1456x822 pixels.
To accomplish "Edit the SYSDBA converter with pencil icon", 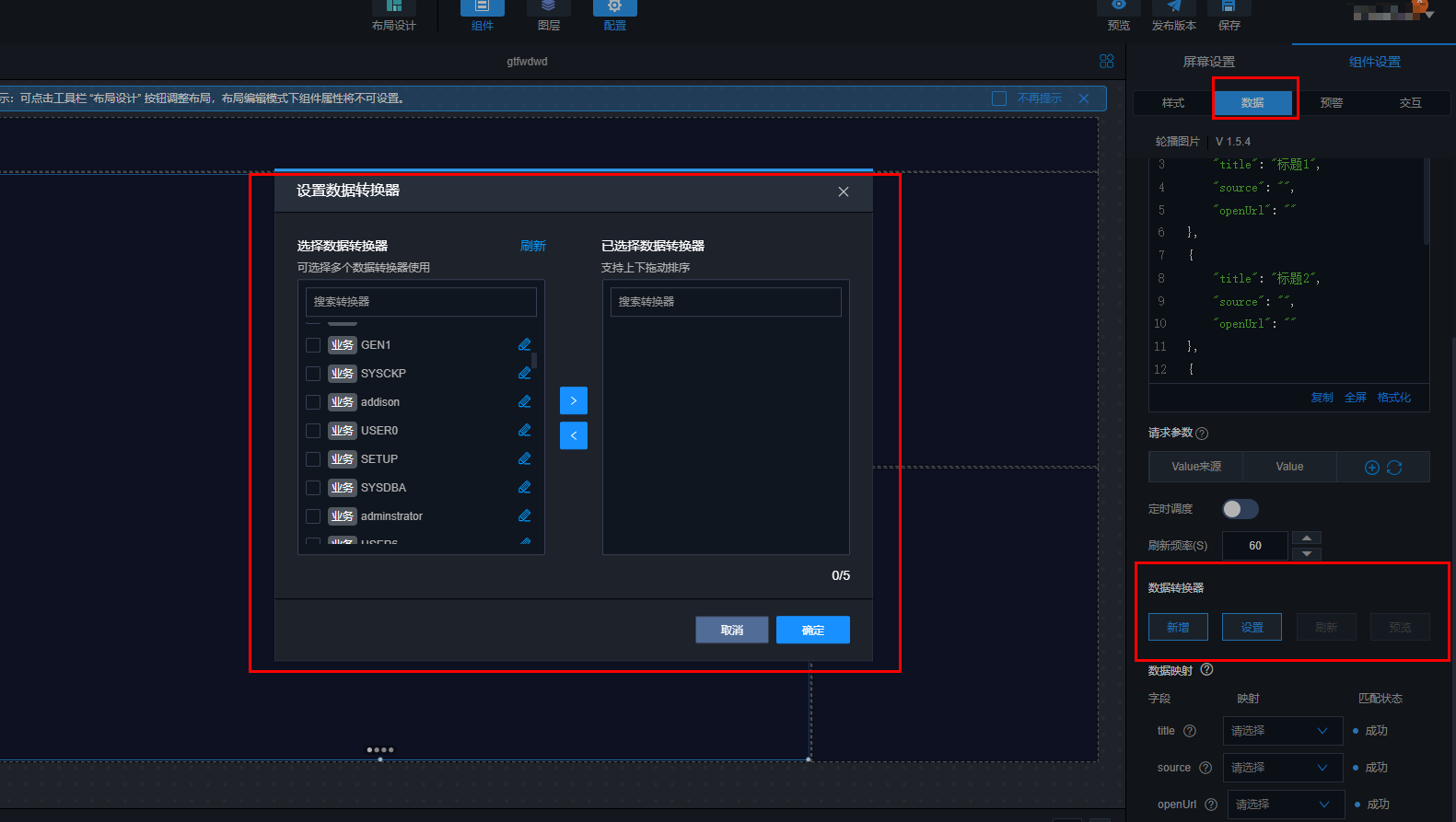I will (x=525, y=487).
